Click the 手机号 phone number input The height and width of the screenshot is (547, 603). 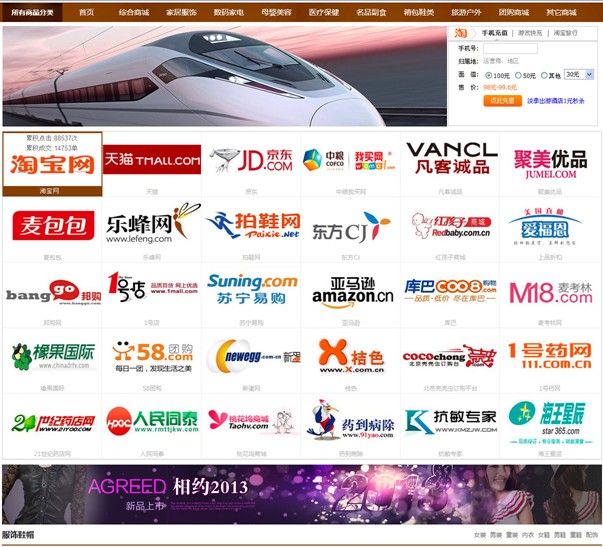[x=510, y=48]
